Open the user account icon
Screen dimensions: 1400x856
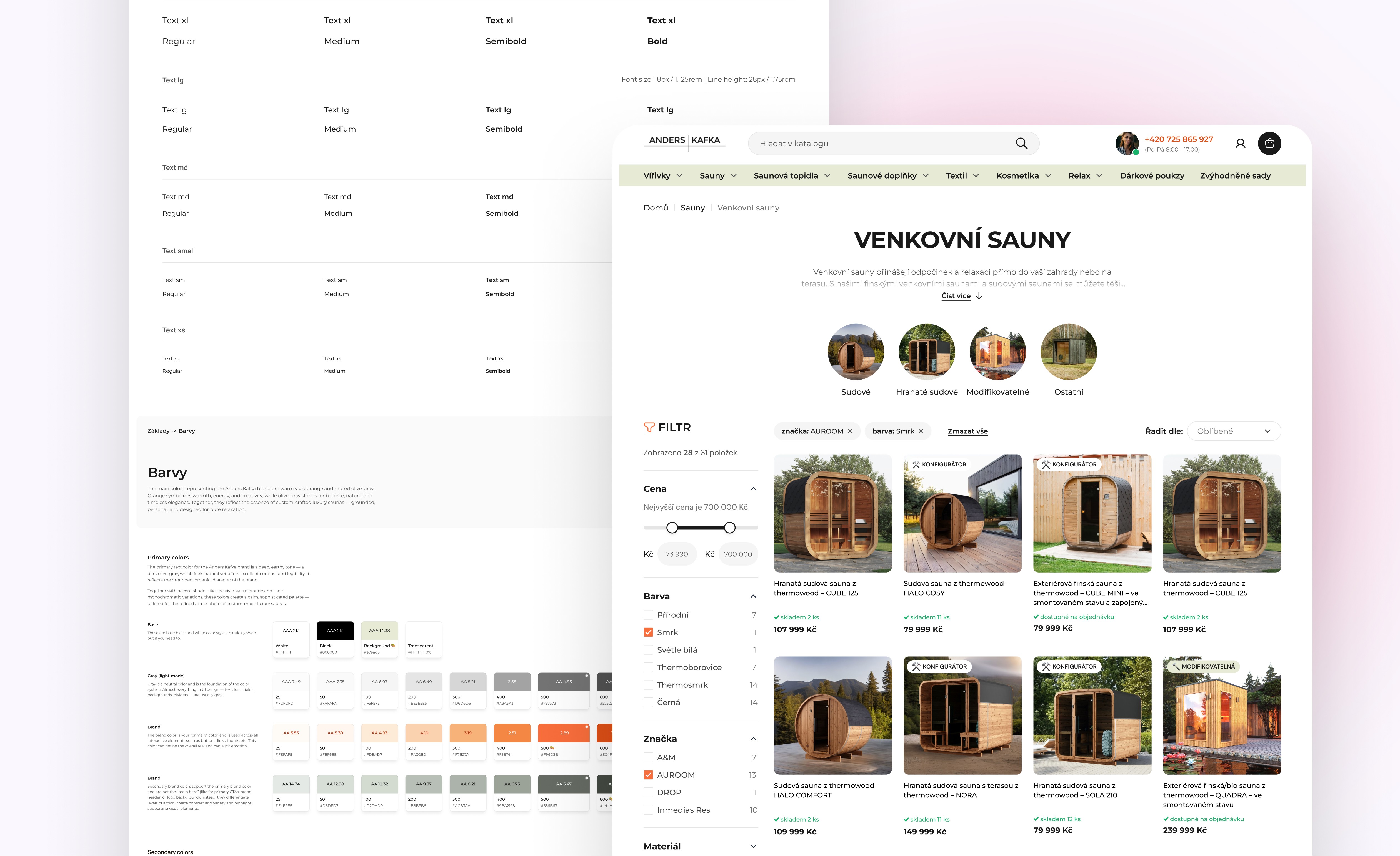click(x=1240, y=144)
